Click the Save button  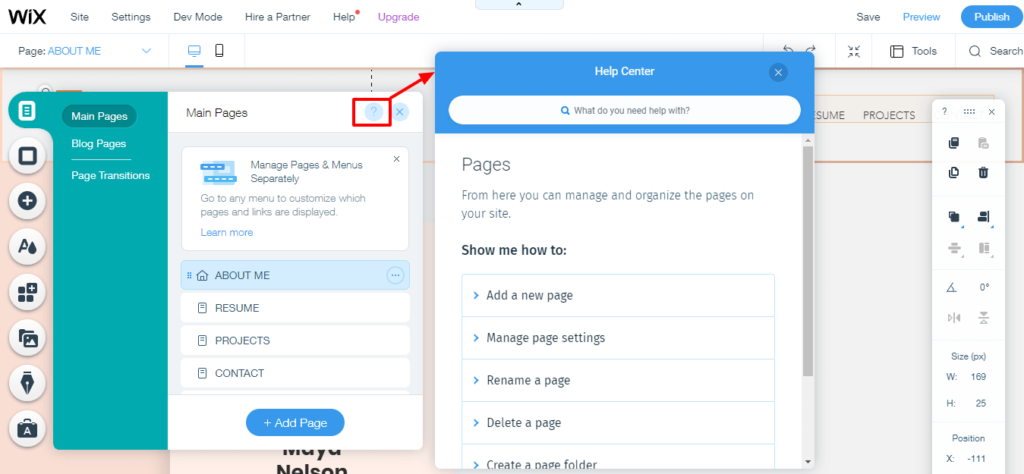click(x=868, y=17)
